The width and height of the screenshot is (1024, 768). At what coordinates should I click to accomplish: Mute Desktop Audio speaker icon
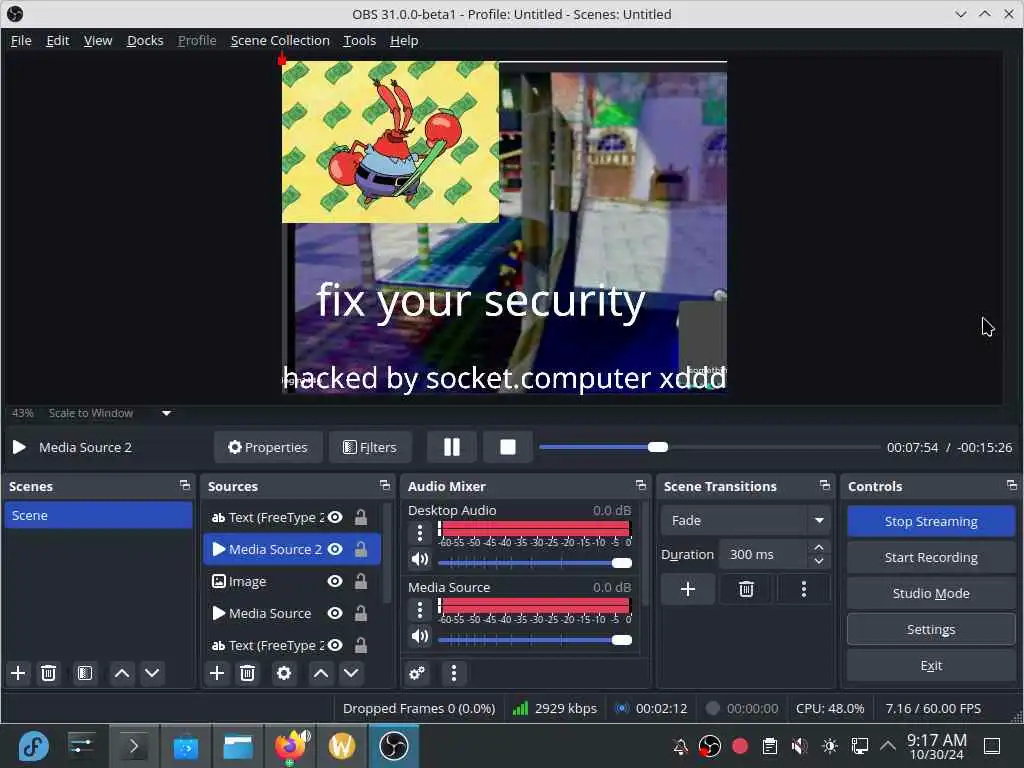[420, 560]
